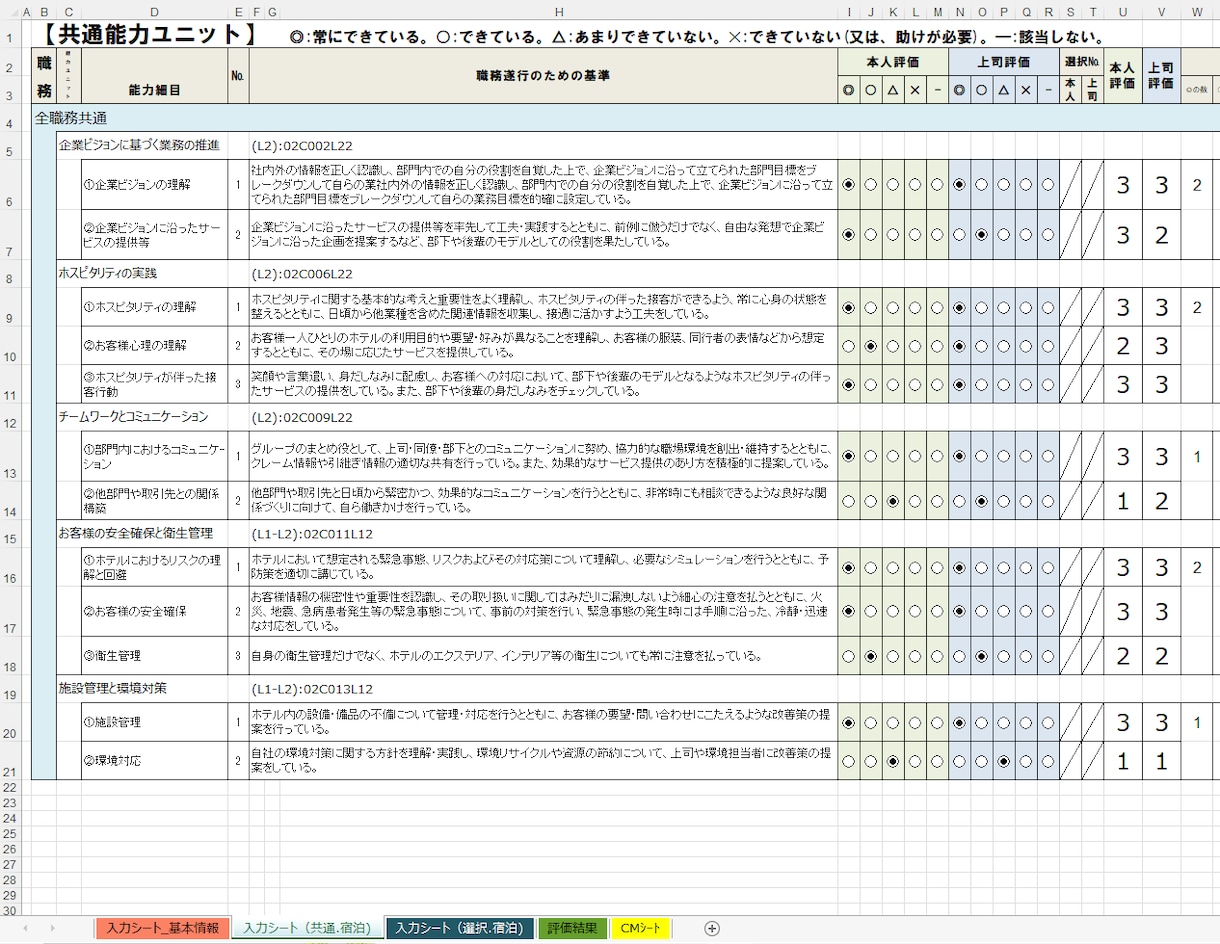The width and height of the screenshot is (1220, 944).
Task: Select the (L1-L2):02C013L12 code cell
Action: (x=312, y=689)
